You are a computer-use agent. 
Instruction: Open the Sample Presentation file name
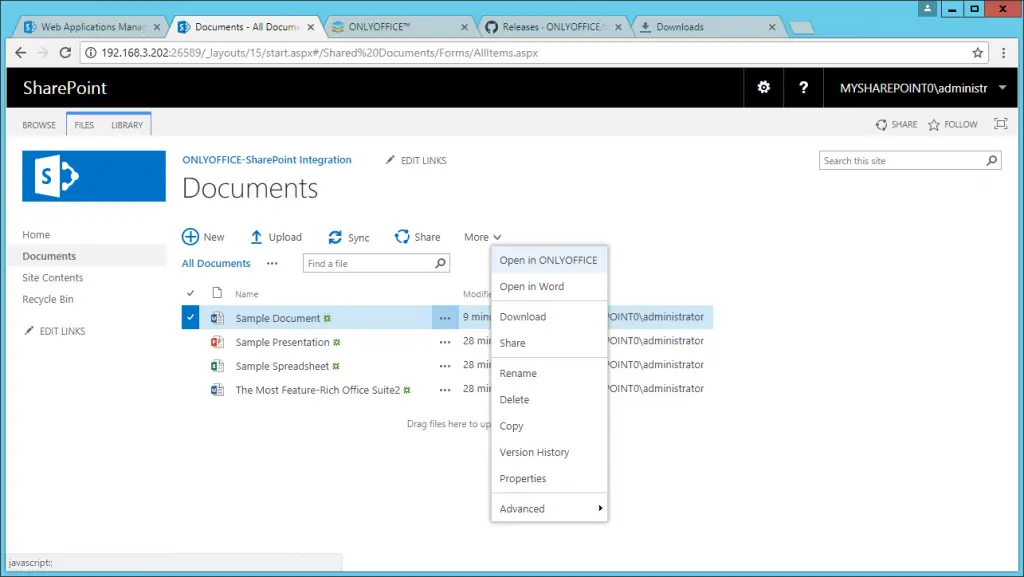(282, 342)
